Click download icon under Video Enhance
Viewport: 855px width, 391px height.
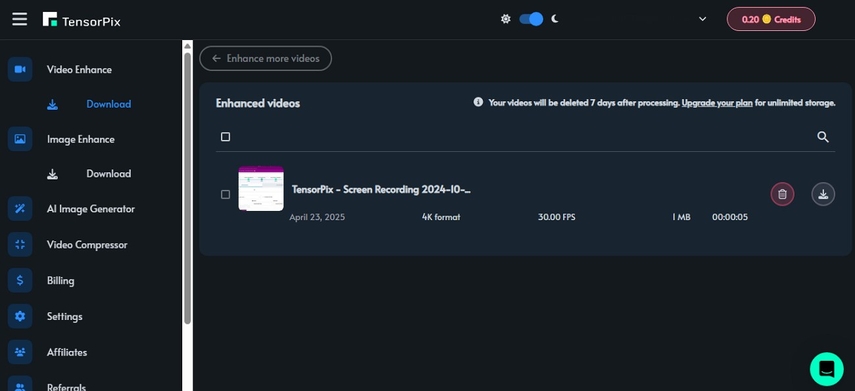(52, 104)
